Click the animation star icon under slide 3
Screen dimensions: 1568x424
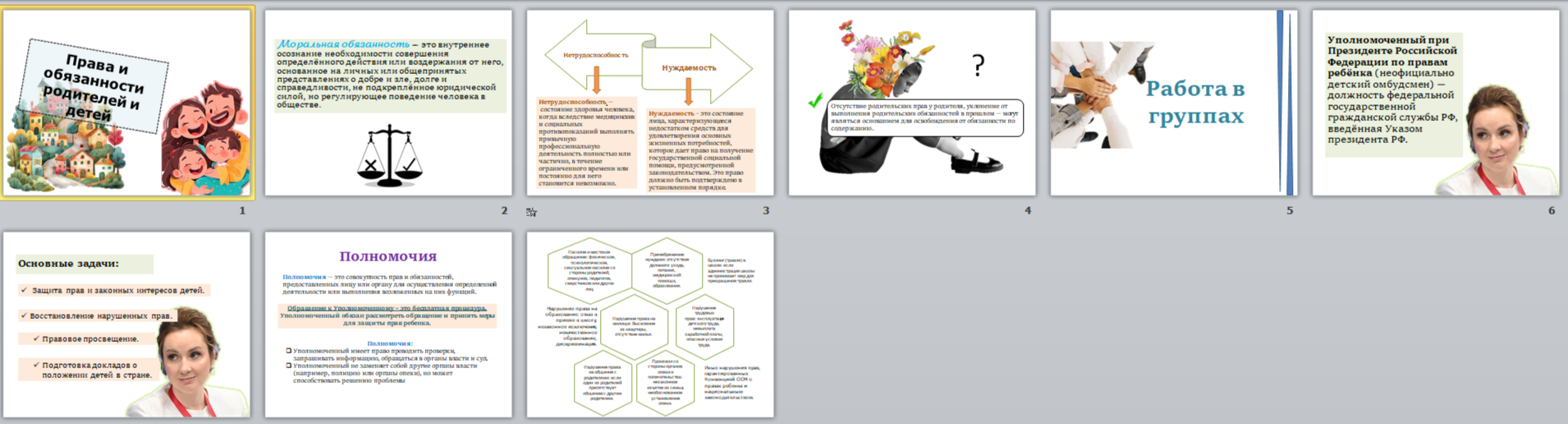tap(531, 212)
